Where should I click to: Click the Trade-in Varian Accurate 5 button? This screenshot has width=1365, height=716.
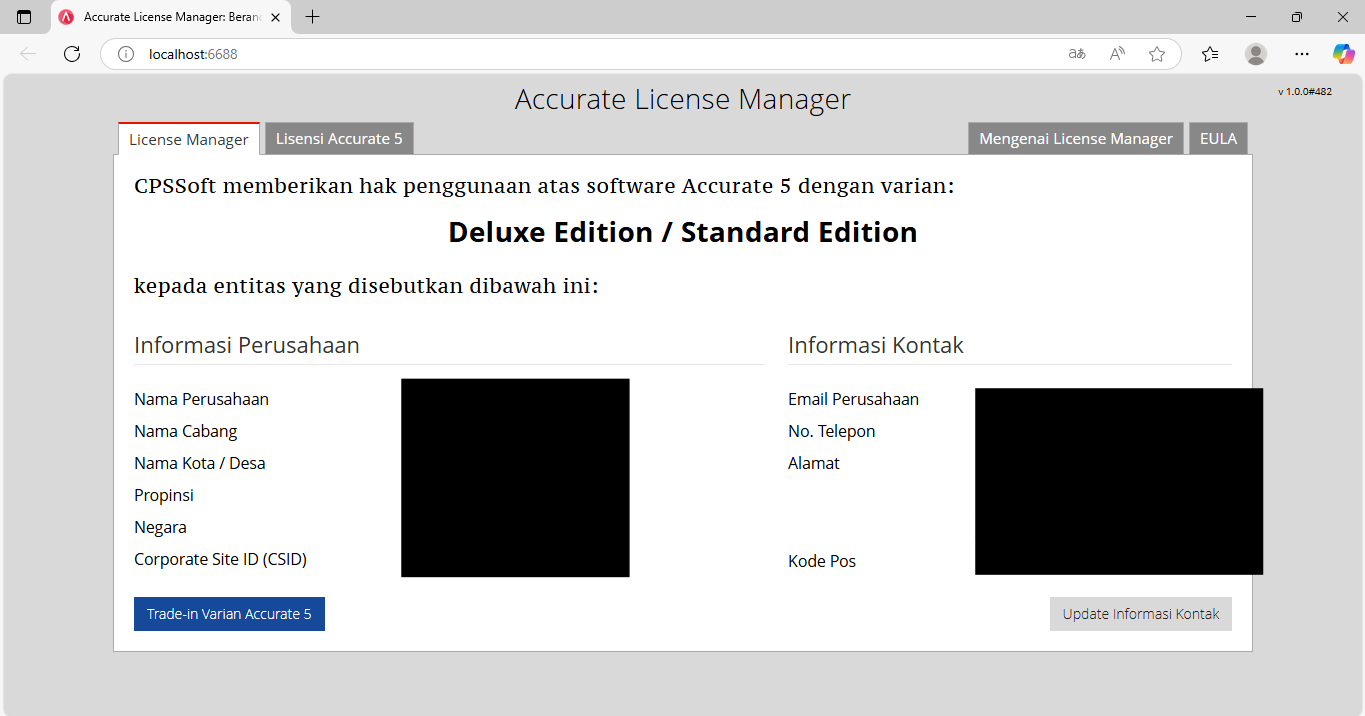coord(229,614)
